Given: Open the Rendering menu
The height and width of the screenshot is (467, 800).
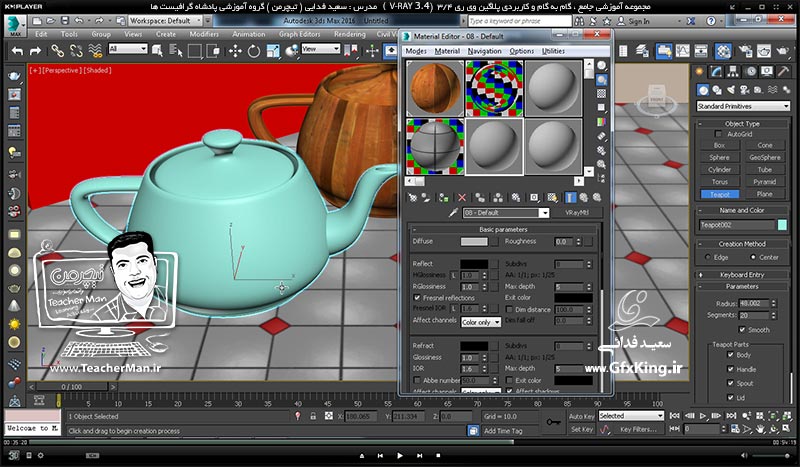Looking at the screenshot, I should point(349,34).
